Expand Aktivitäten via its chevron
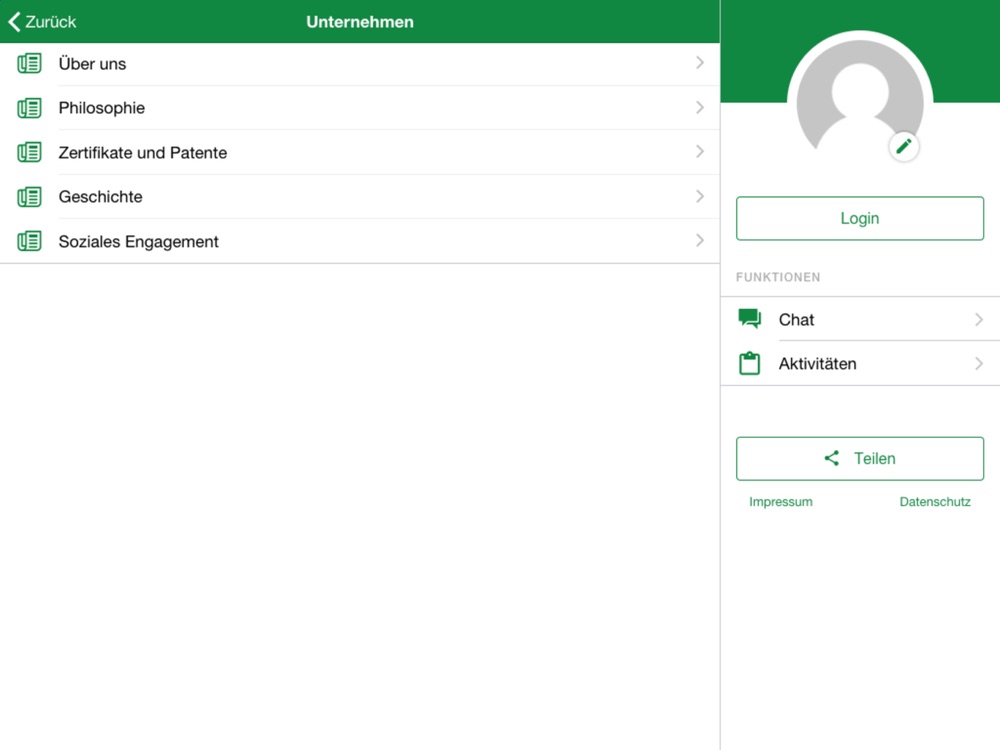 pos(979,364)
